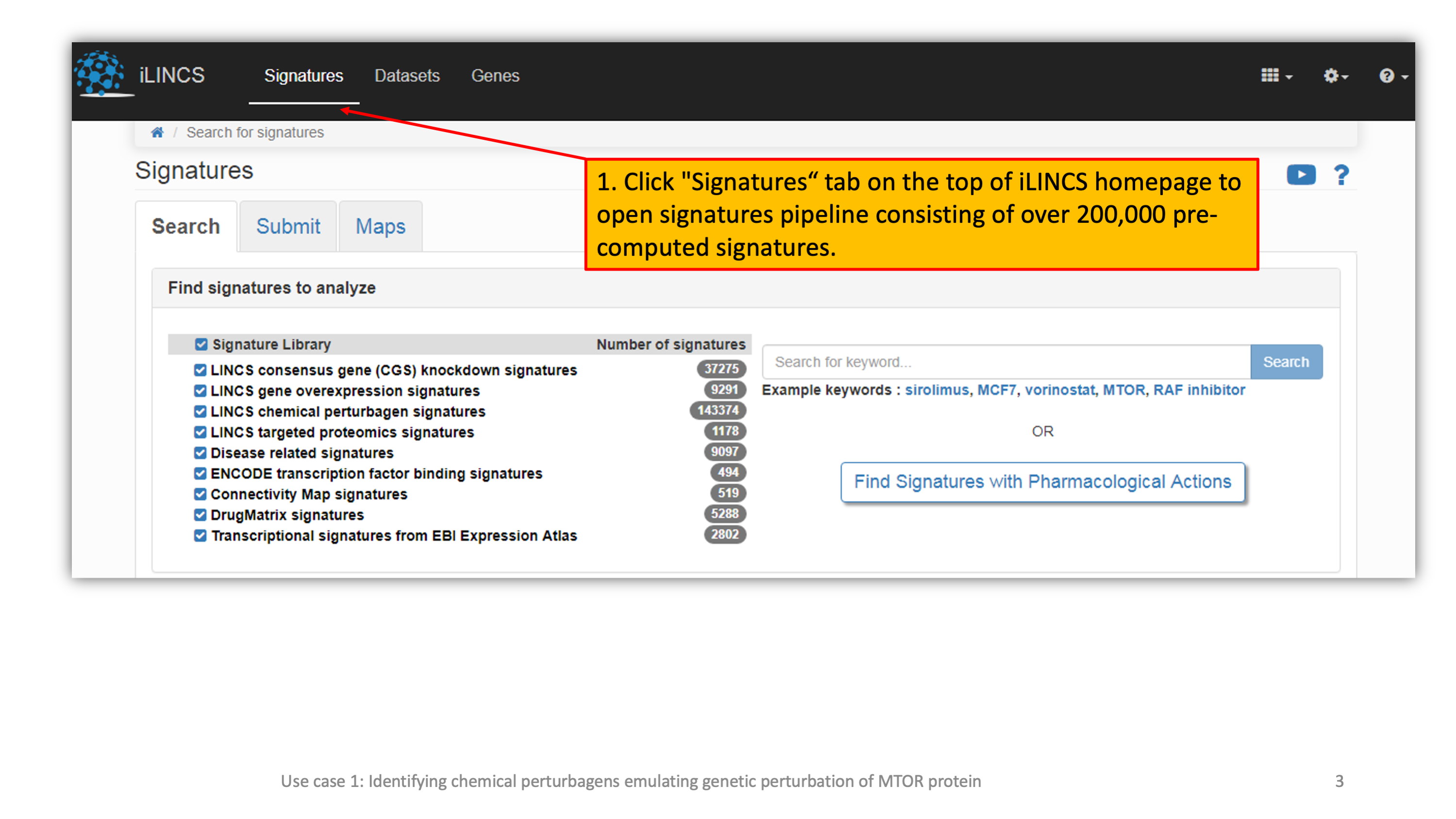This screenshot has width=1456, height=819.
Task: Click the 519 signature count badge
Action: [x=728, y=493]
